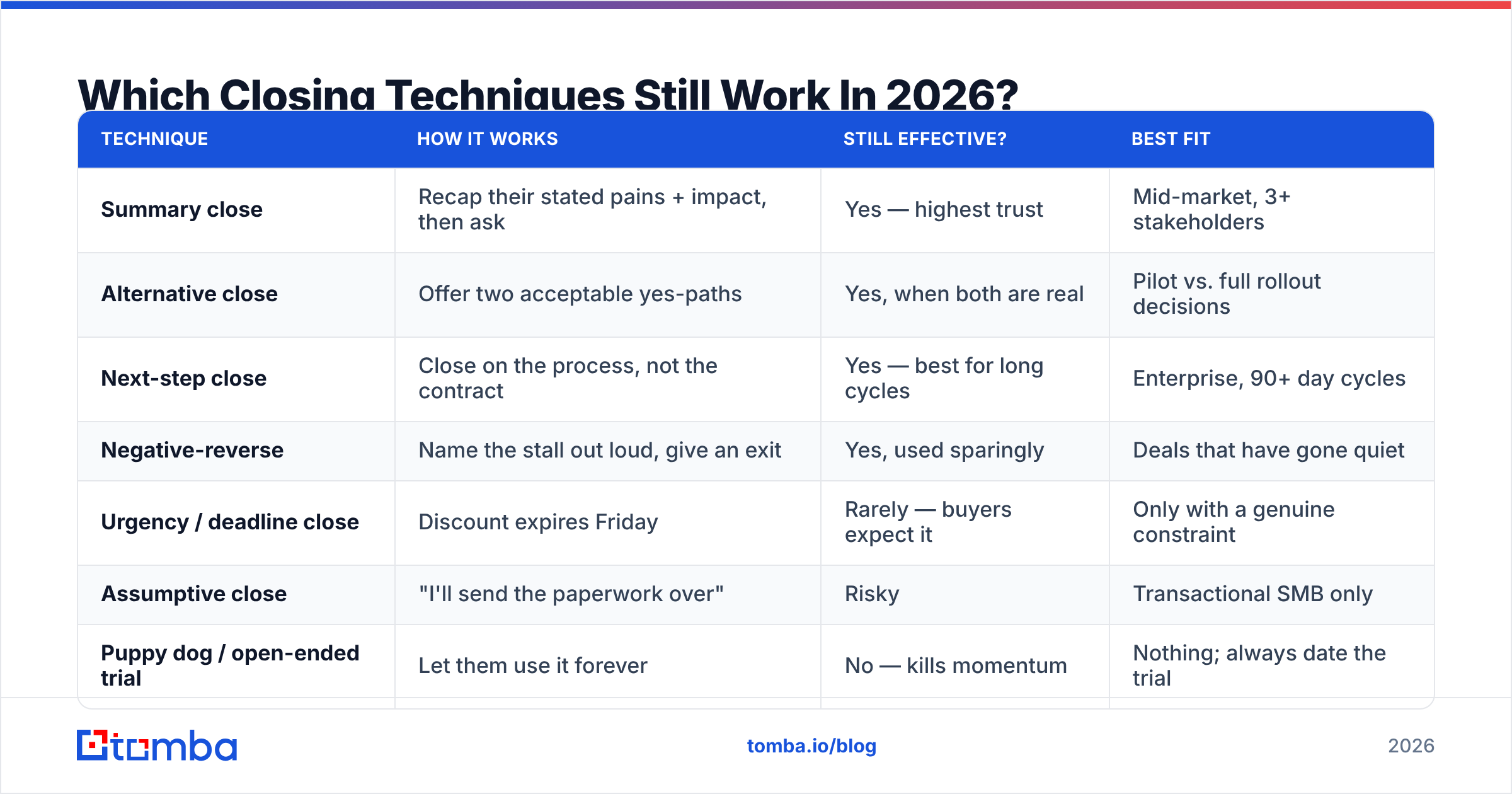Click the 2026 year label in footer
Screen dimensions: 1512x794
[x=1411, y=746]
